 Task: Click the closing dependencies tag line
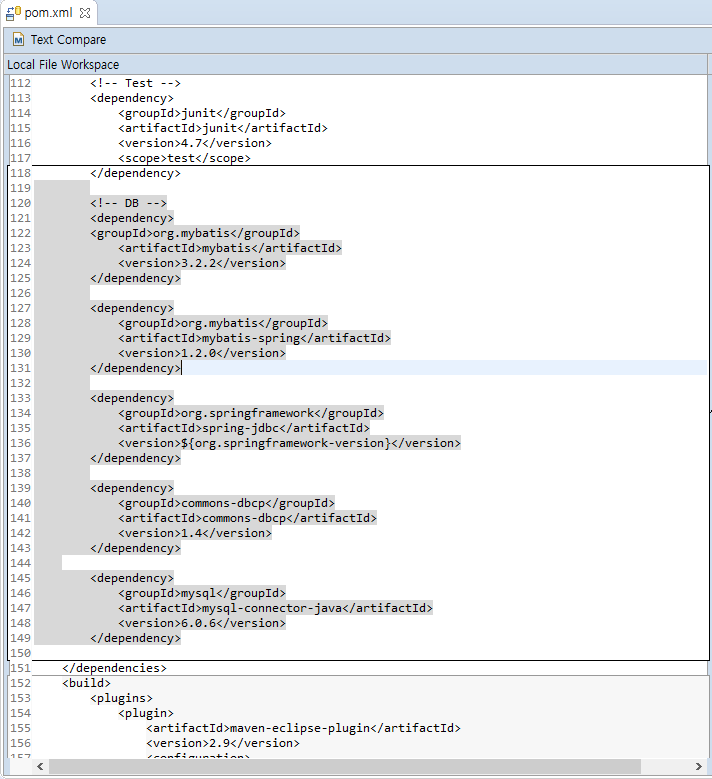point(114,668)
